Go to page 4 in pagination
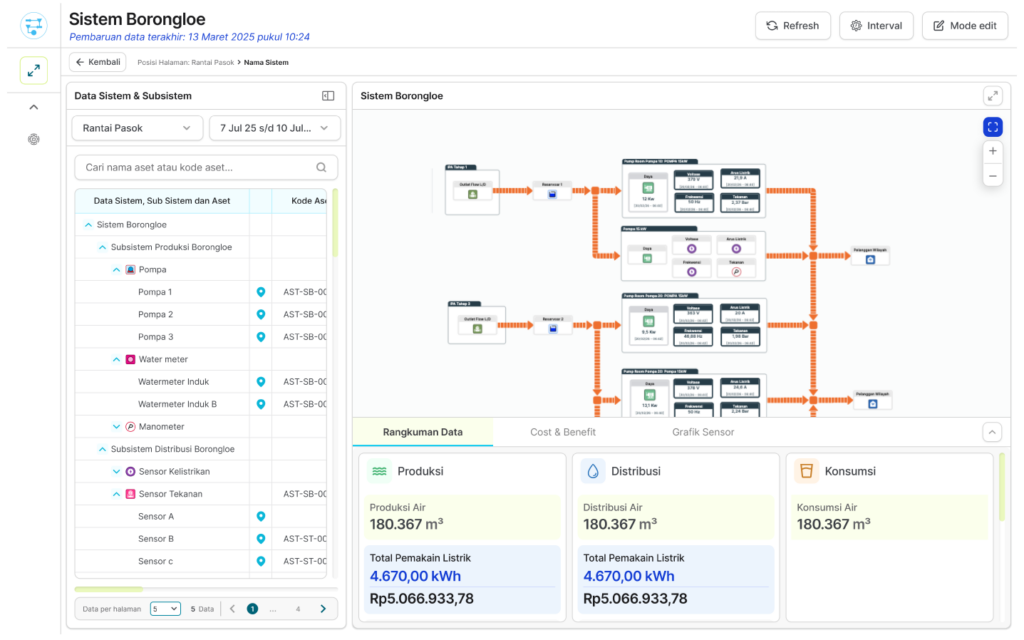 click(x=298, y=609)
